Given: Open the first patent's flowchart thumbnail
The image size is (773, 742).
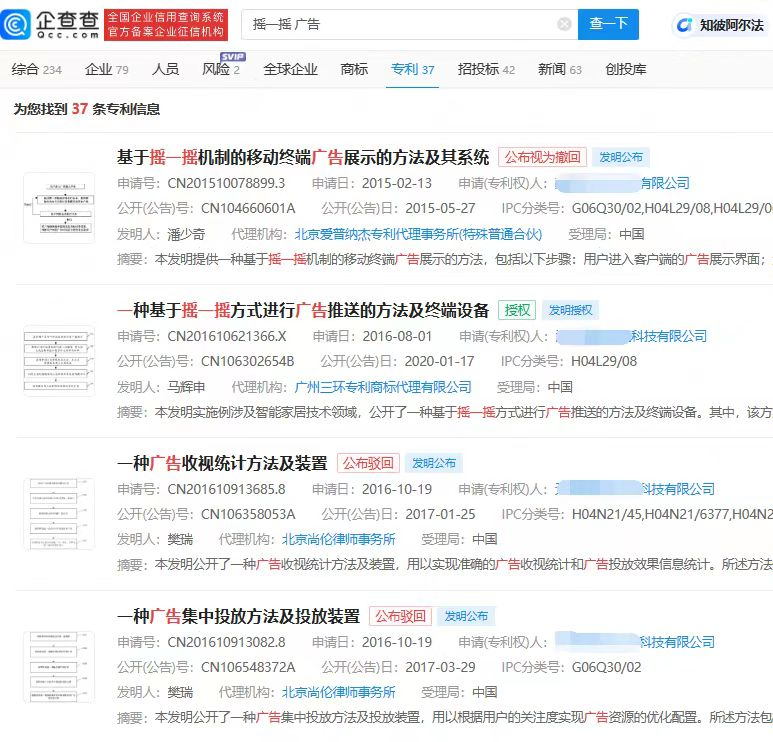Looking at the screenshot, I should click(x=59, y=208).
